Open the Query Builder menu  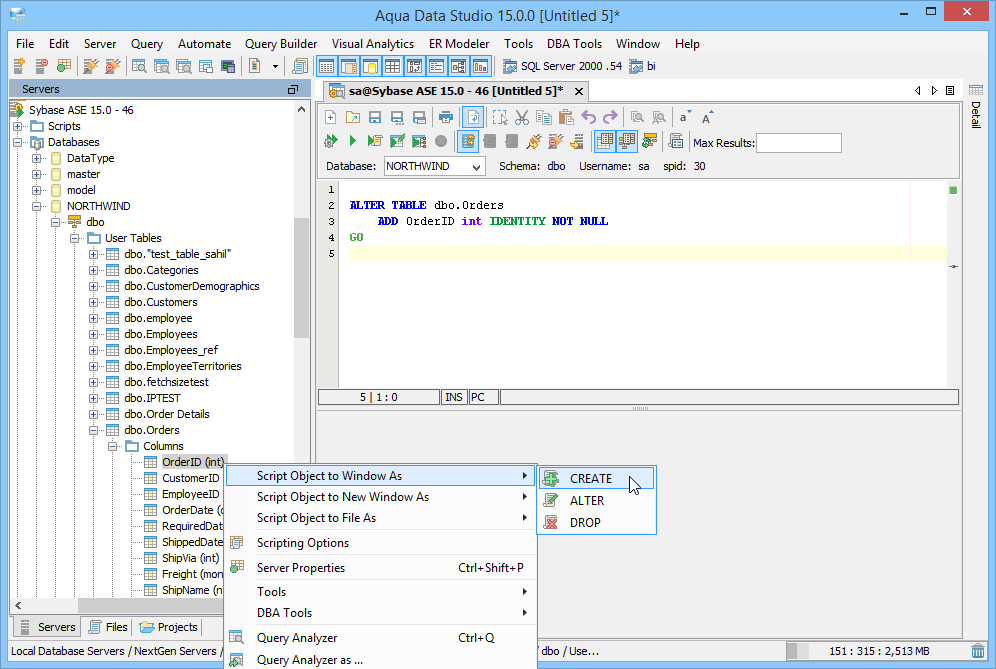pyautogui.click(x=281, y=44)
